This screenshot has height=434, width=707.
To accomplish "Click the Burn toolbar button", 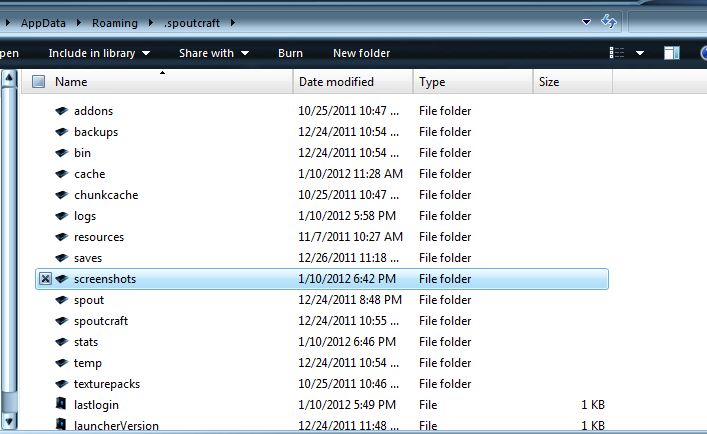I will point(290,53).
